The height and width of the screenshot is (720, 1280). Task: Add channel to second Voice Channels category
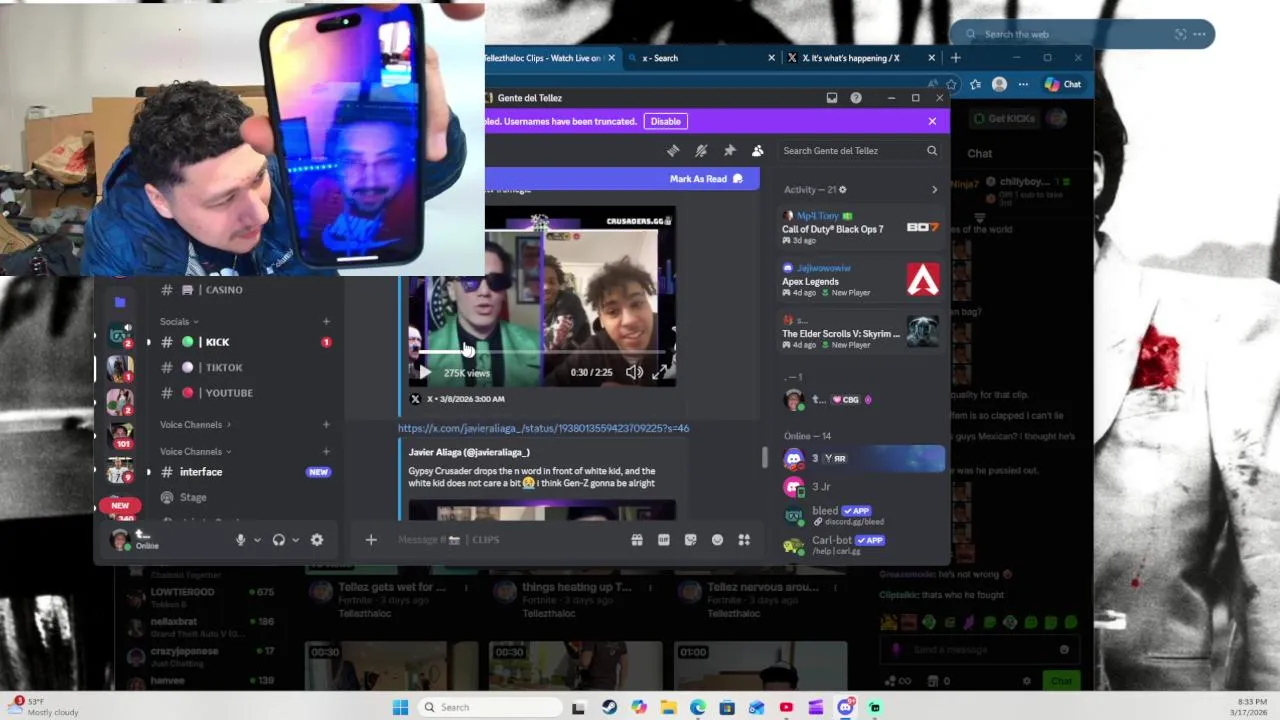326,452
